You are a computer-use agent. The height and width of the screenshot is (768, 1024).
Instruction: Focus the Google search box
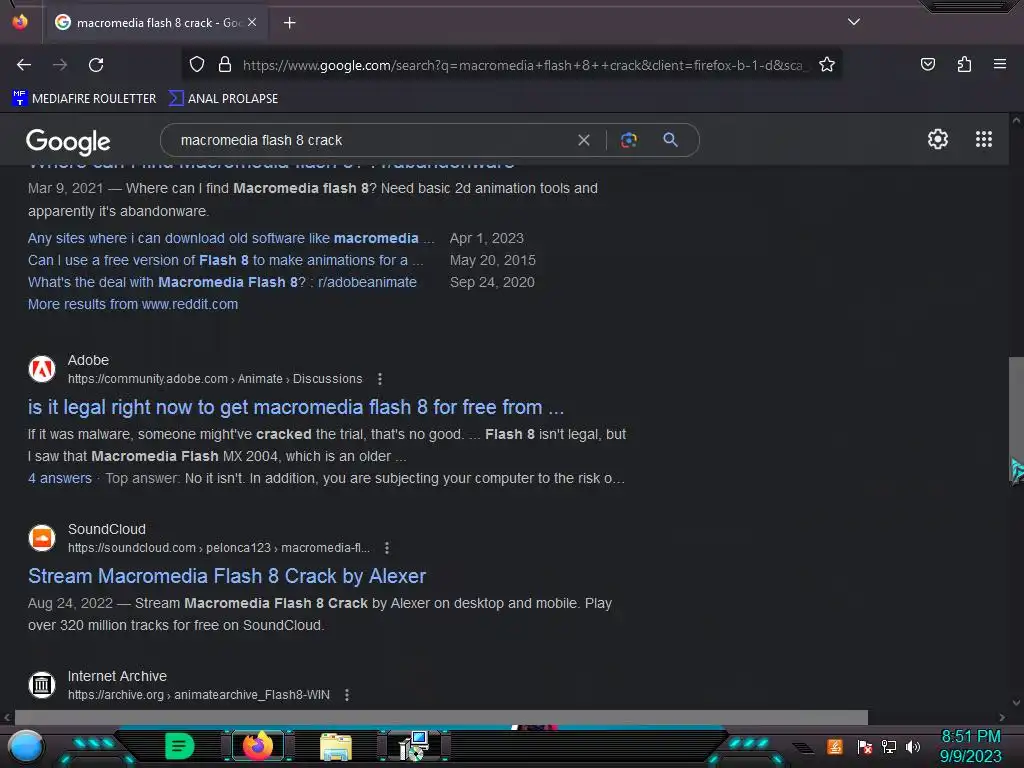372,140
